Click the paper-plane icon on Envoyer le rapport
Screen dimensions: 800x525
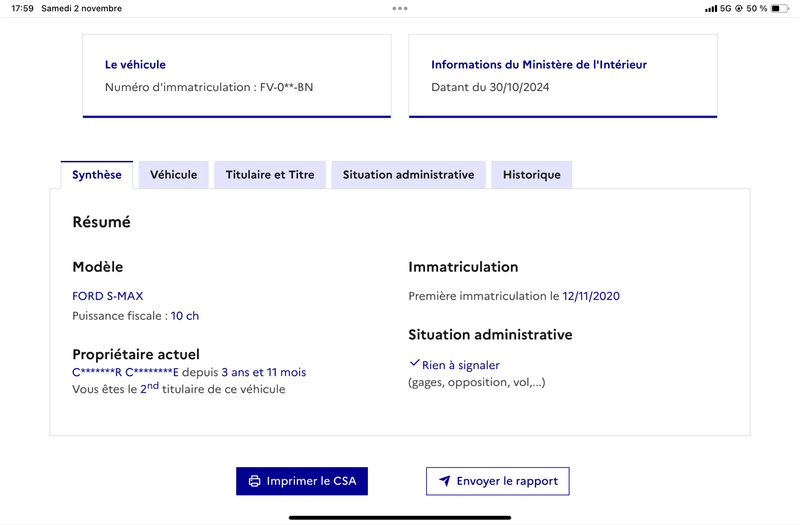point(445,481)
